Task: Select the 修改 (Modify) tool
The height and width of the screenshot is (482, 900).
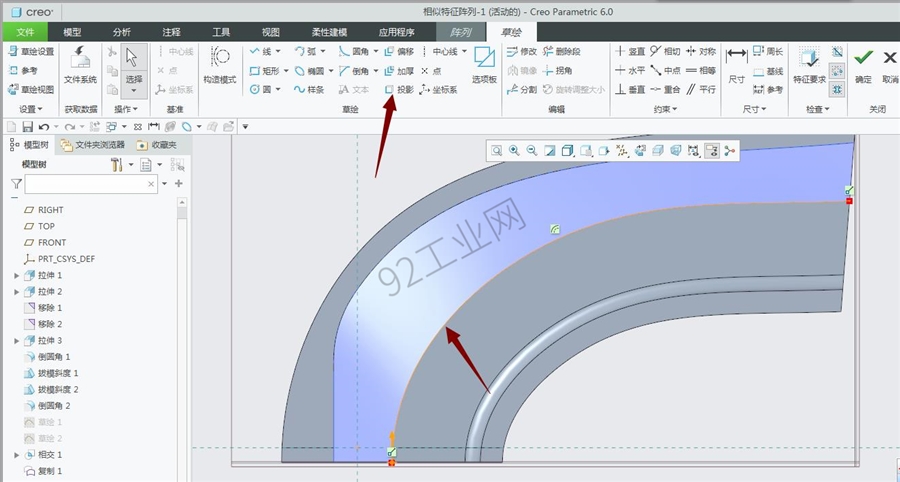Action: [522, 52]
